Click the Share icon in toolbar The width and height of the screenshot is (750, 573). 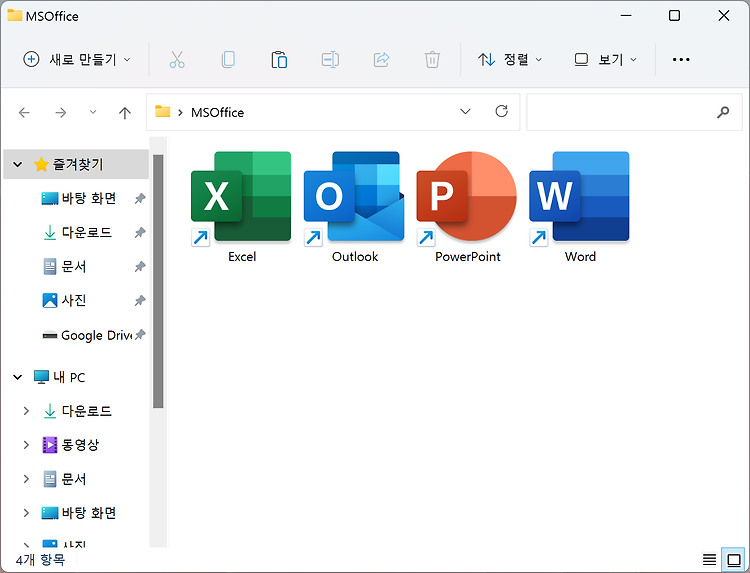(x=381, y=60)
